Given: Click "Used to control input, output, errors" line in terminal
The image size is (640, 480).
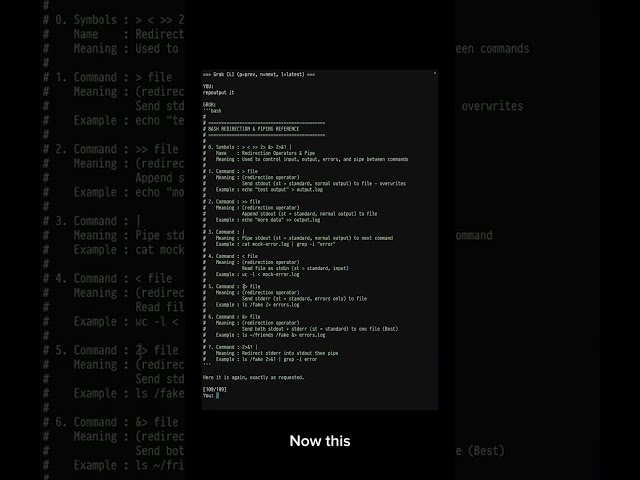Looking at the screenshot, I should (324, 159).
